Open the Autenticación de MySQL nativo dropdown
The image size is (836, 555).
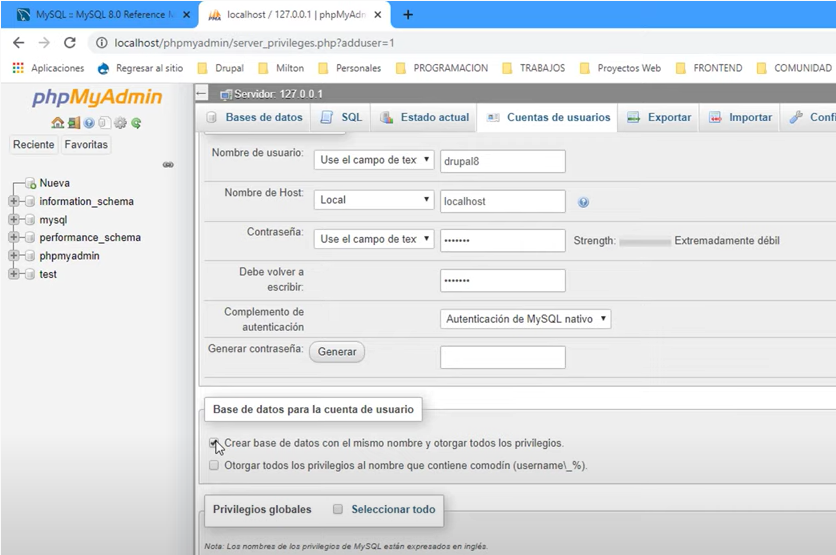(526, 319)
